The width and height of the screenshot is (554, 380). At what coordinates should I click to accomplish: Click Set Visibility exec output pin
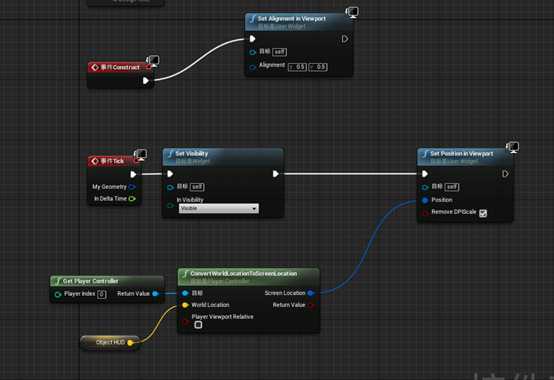click(x=276, y=174)
